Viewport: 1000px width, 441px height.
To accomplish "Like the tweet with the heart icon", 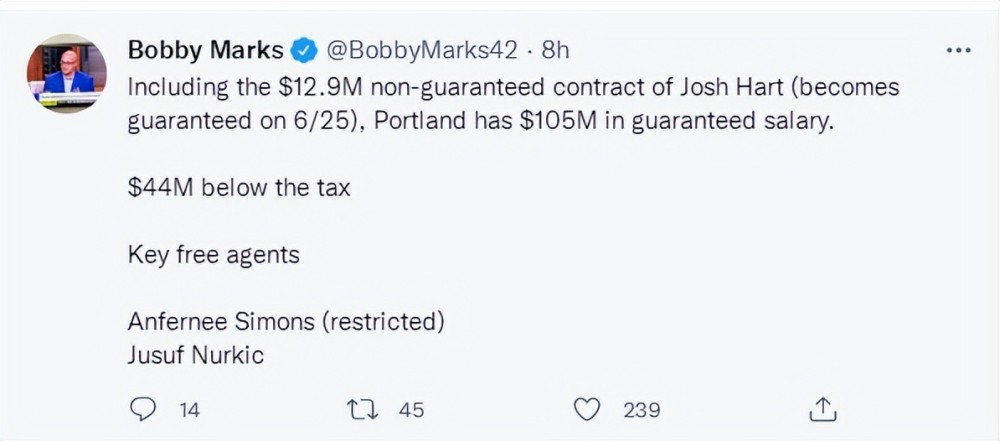I will 589,409.
